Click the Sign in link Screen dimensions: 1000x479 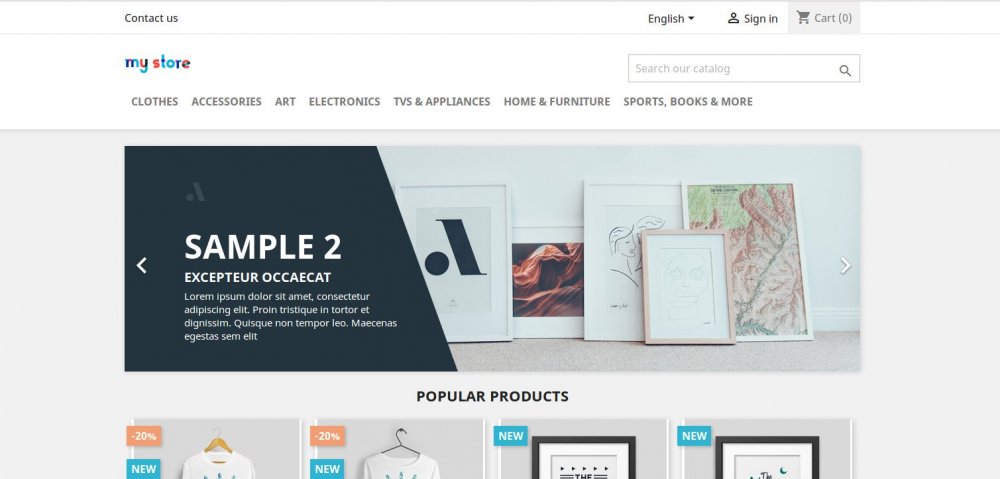(x=761, y=18)
